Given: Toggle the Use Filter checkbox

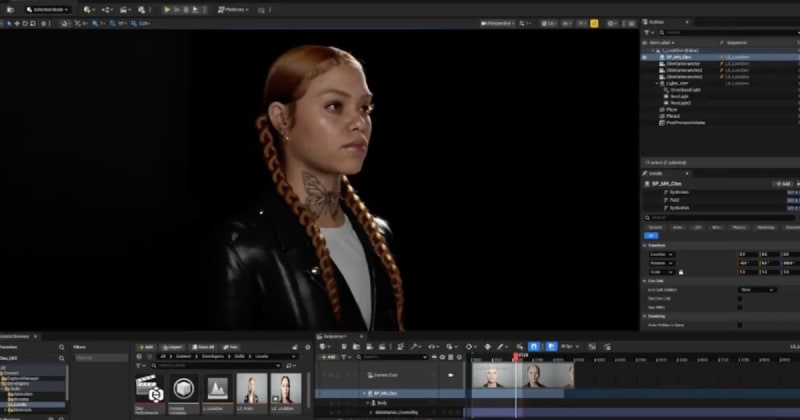Looking at the screenshot, I should (x=739, y=306).
